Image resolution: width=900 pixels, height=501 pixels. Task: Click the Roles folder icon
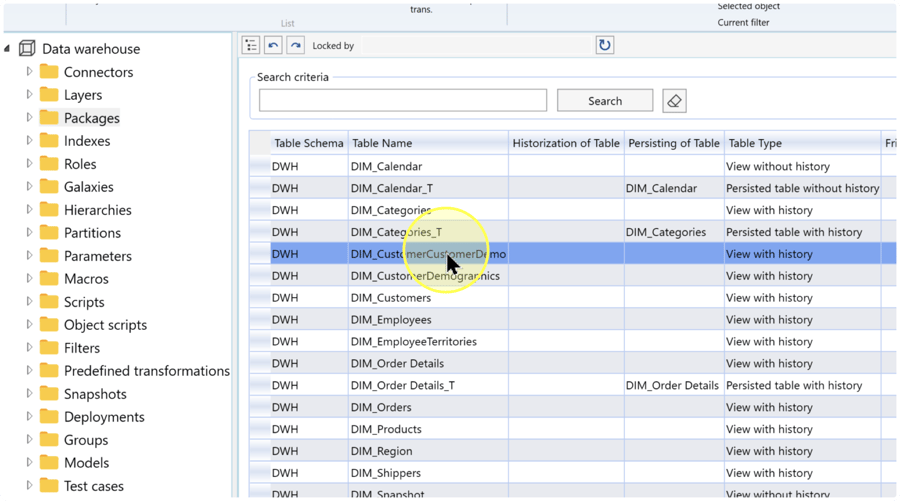pyautogui.click(x=49, y=164)
